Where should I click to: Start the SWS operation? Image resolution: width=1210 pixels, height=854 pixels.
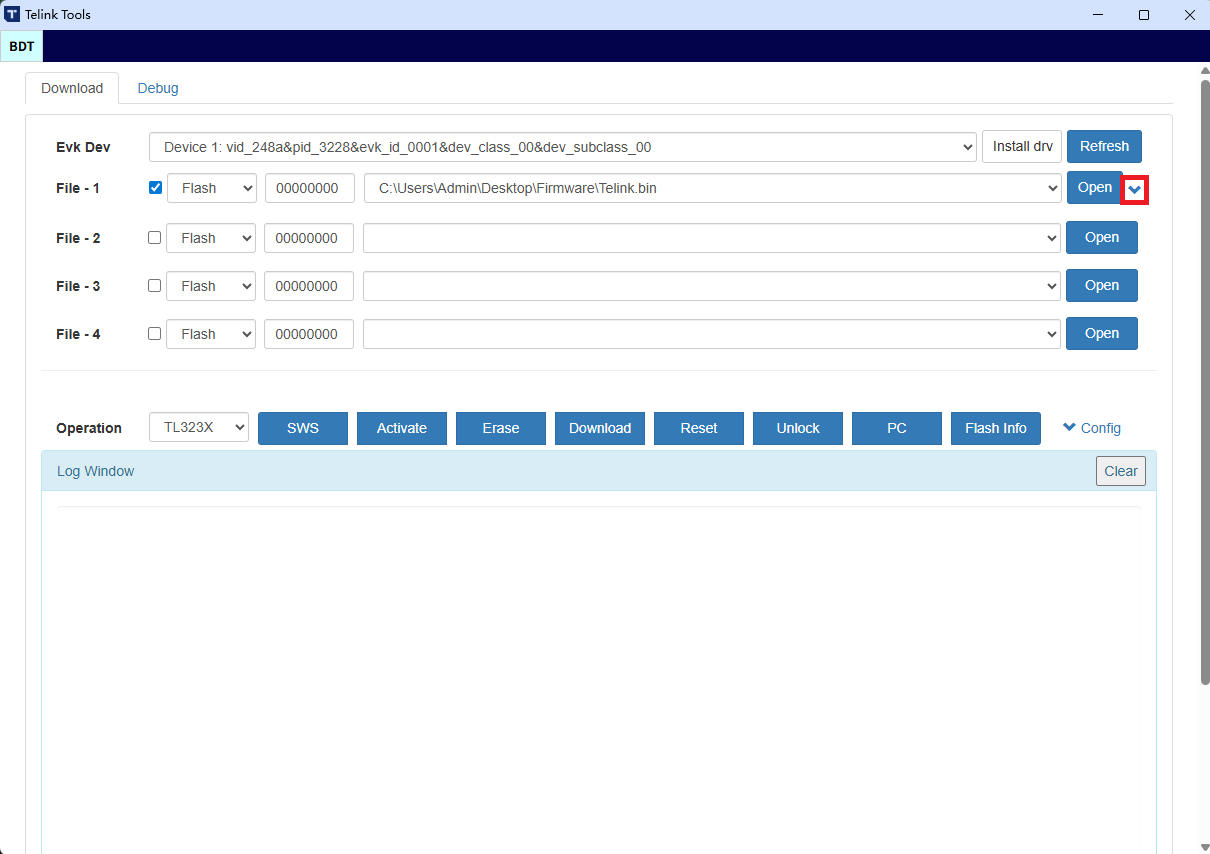click(x=302, y=428)
